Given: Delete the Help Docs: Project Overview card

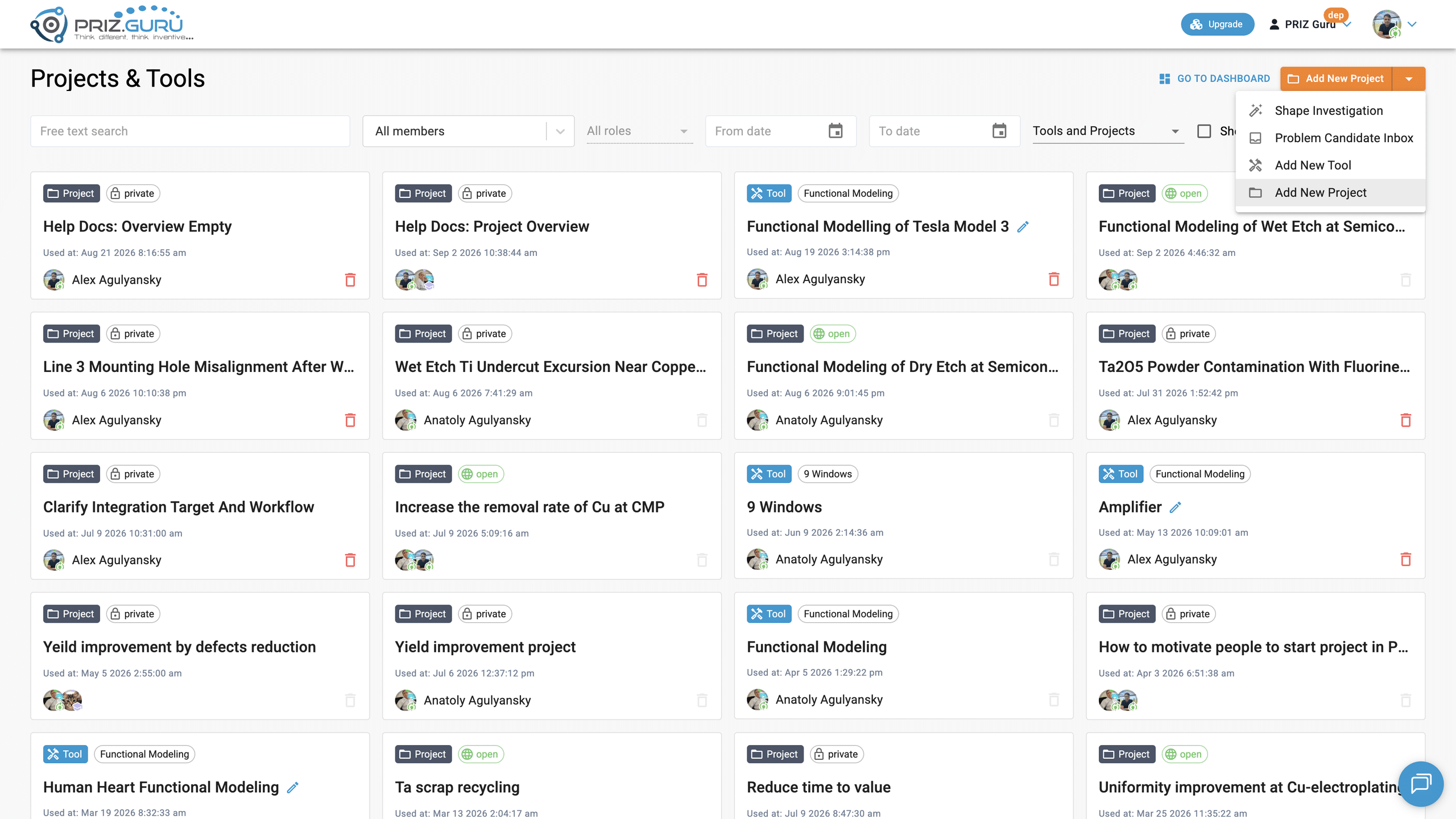Looking at the screenshot, I should pos(702,280).
